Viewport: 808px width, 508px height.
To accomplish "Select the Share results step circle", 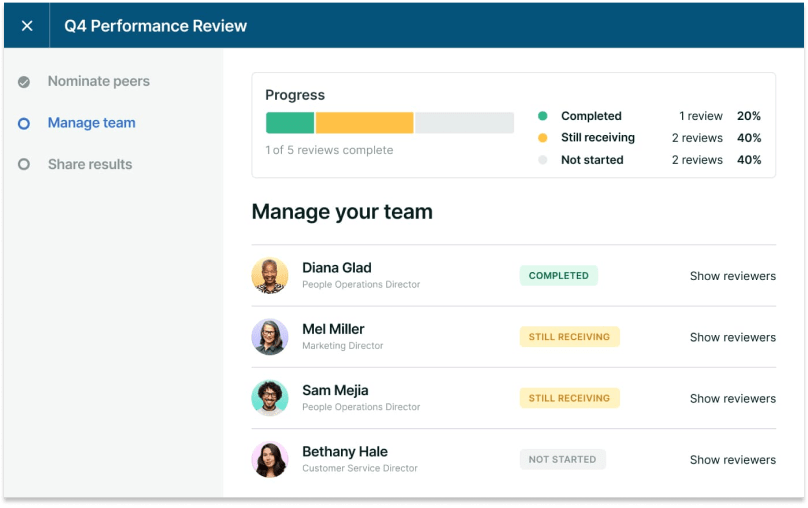I will pyautogui.click(x=24, y=165).
